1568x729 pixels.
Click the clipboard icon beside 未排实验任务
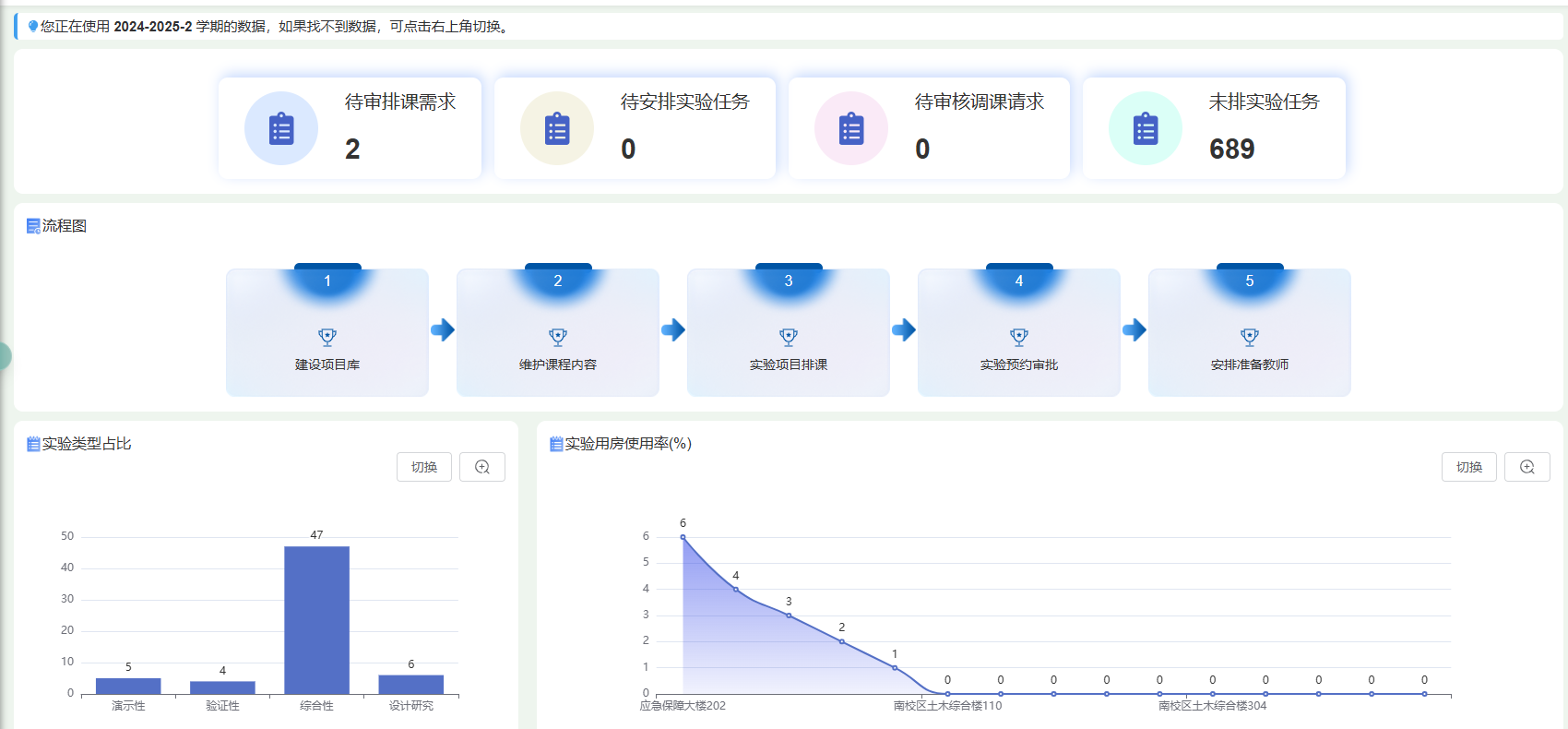(1146, 129)
